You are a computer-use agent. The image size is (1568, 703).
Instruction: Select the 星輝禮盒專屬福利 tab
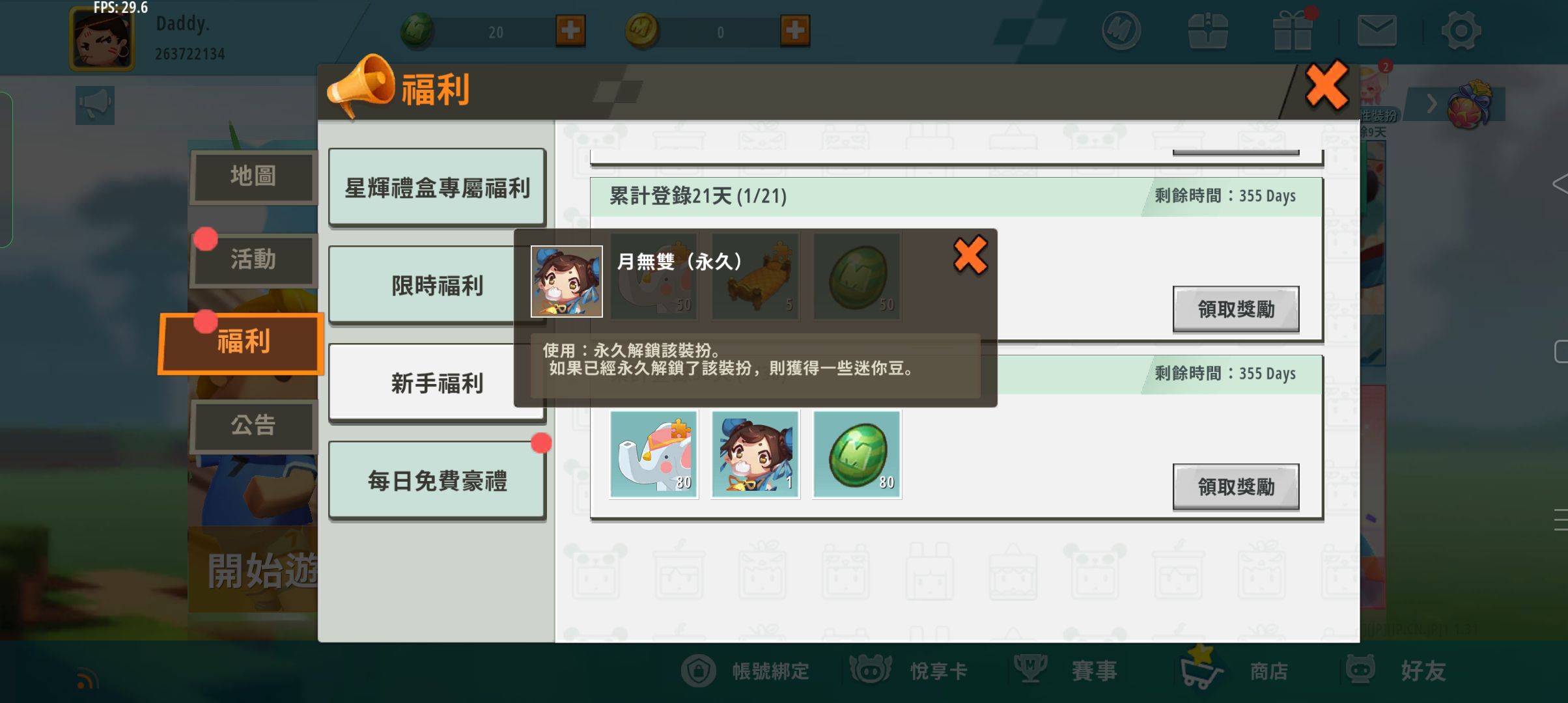[437, 187]
